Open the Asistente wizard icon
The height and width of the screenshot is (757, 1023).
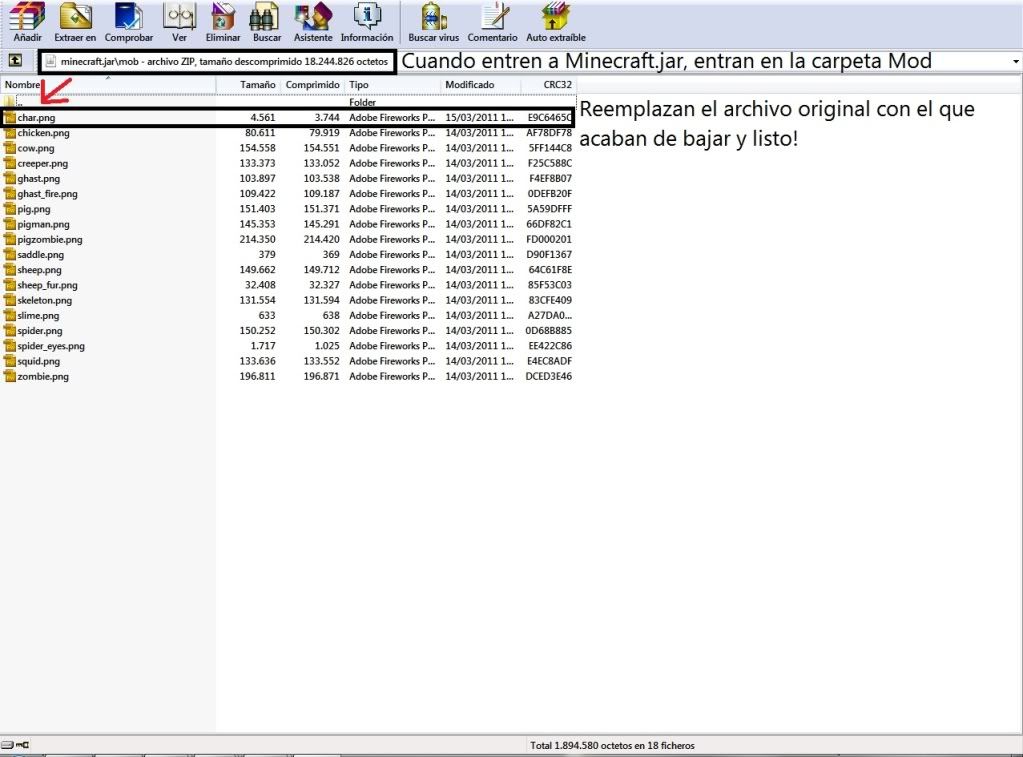point(313,22)
